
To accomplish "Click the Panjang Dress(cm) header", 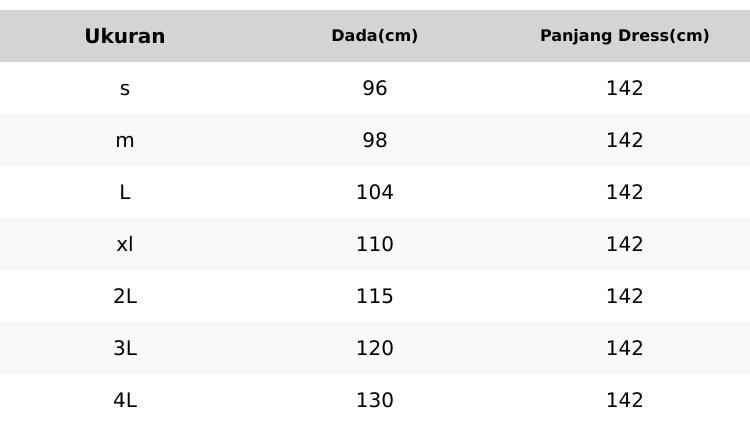I will [624, 36].
